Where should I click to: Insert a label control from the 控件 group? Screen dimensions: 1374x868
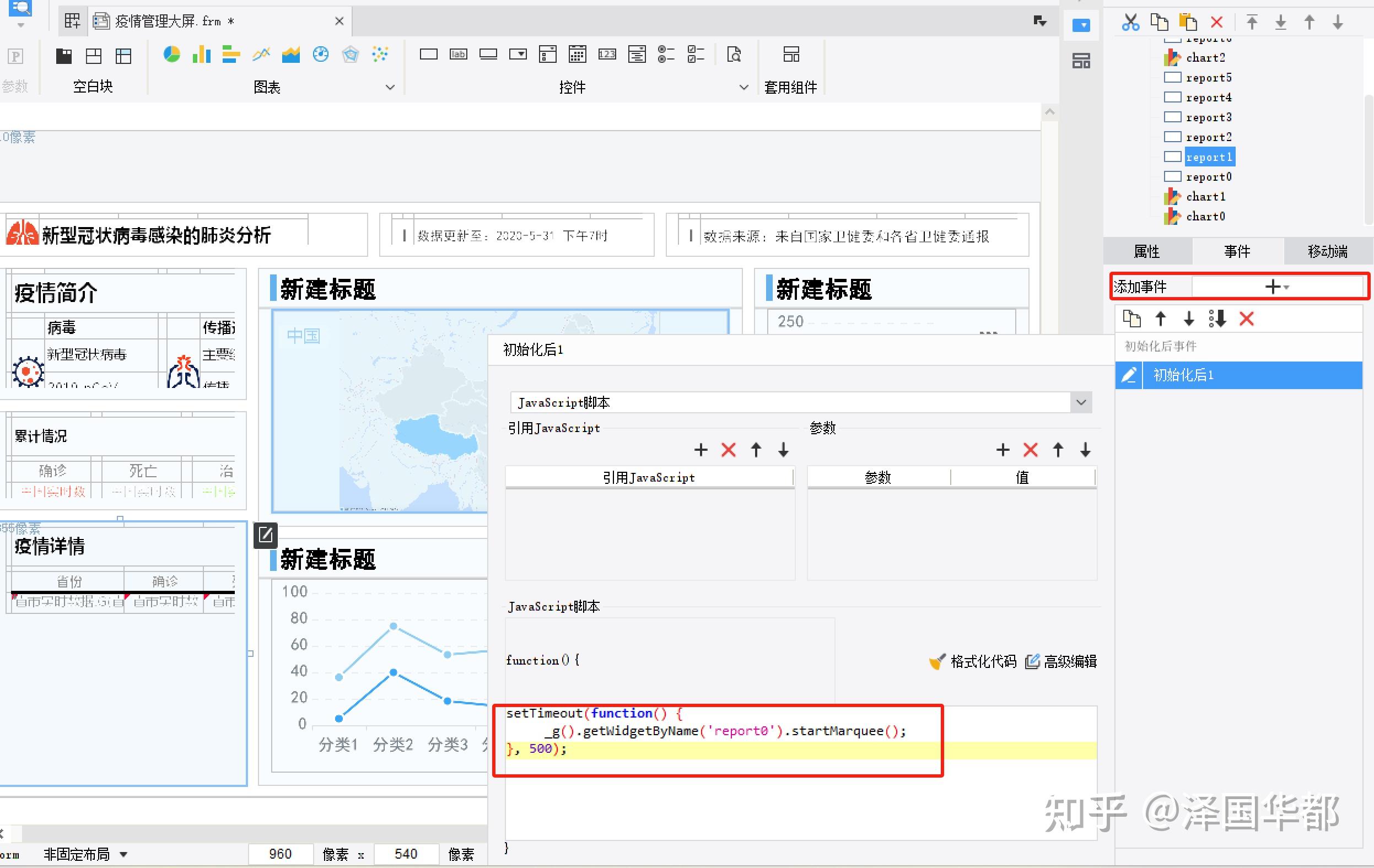[x=458, y=54]
